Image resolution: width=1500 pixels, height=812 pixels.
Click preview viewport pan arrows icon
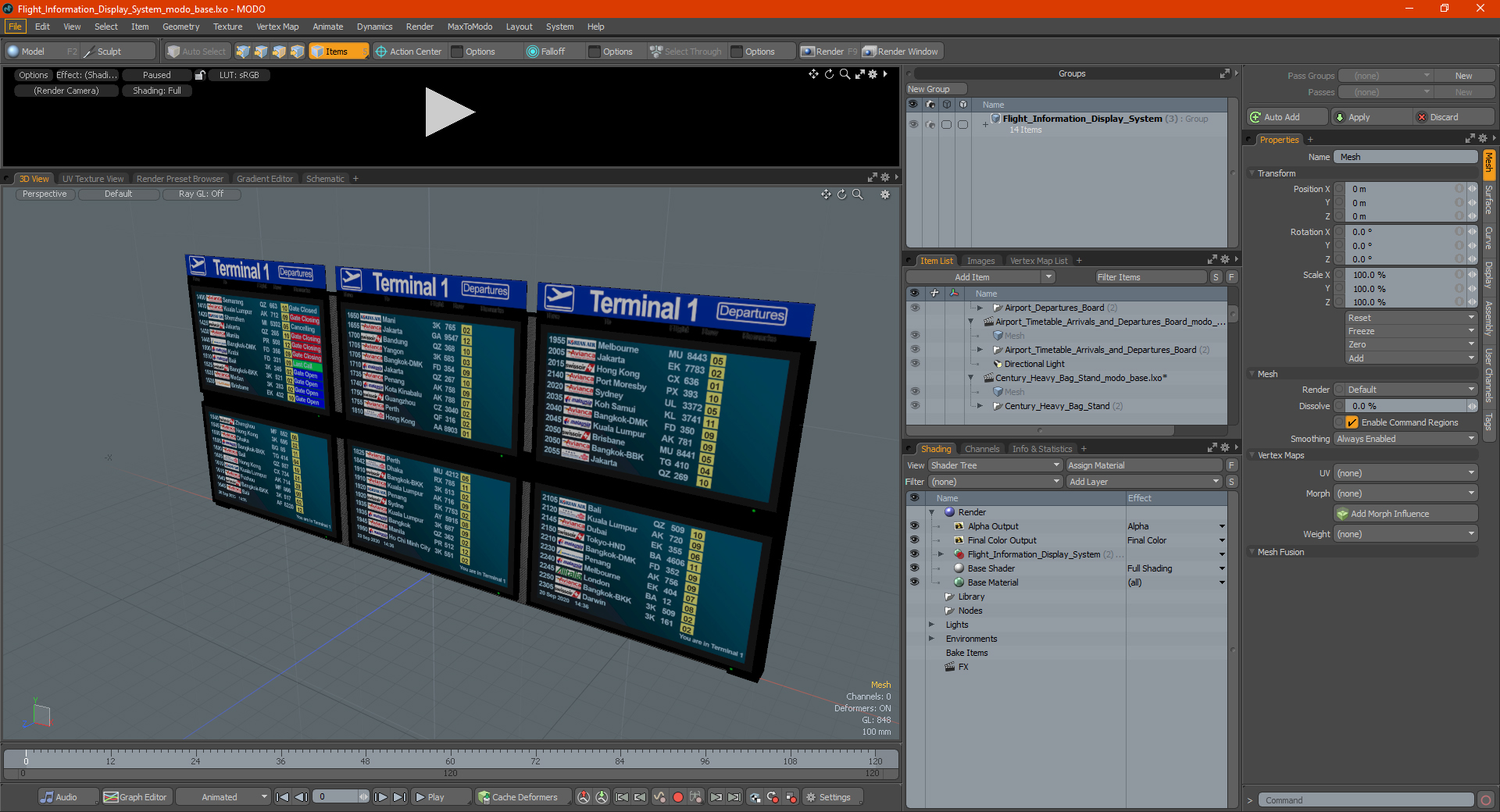(813, 74)
